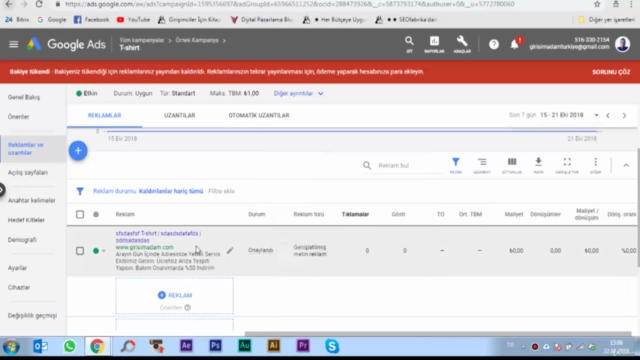The width and height of the screenshot is (640, 360).
Task: Open the date range dropdown arrow
Action: click(596, 116)
